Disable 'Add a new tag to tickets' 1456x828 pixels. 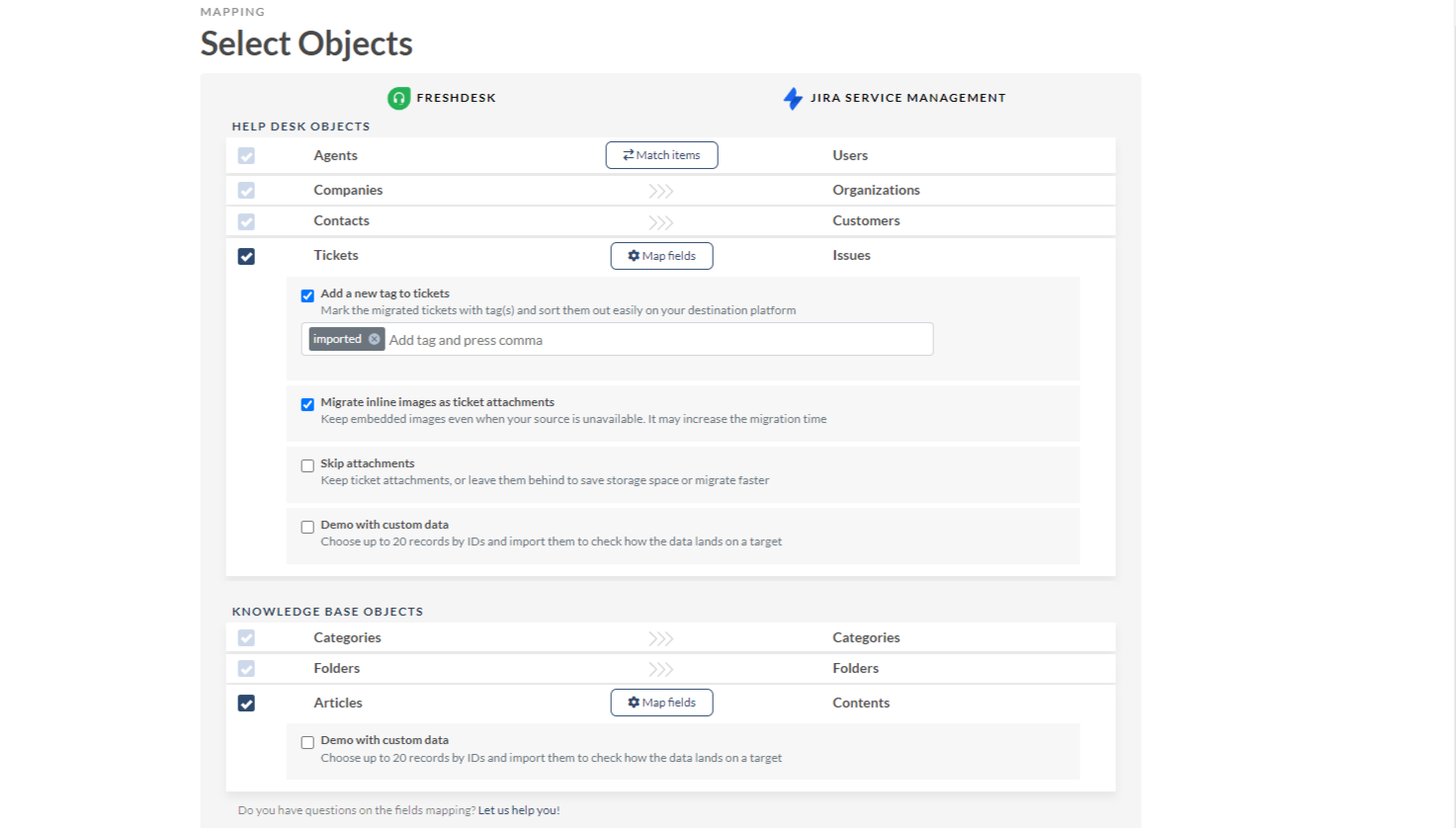[307, 295]
